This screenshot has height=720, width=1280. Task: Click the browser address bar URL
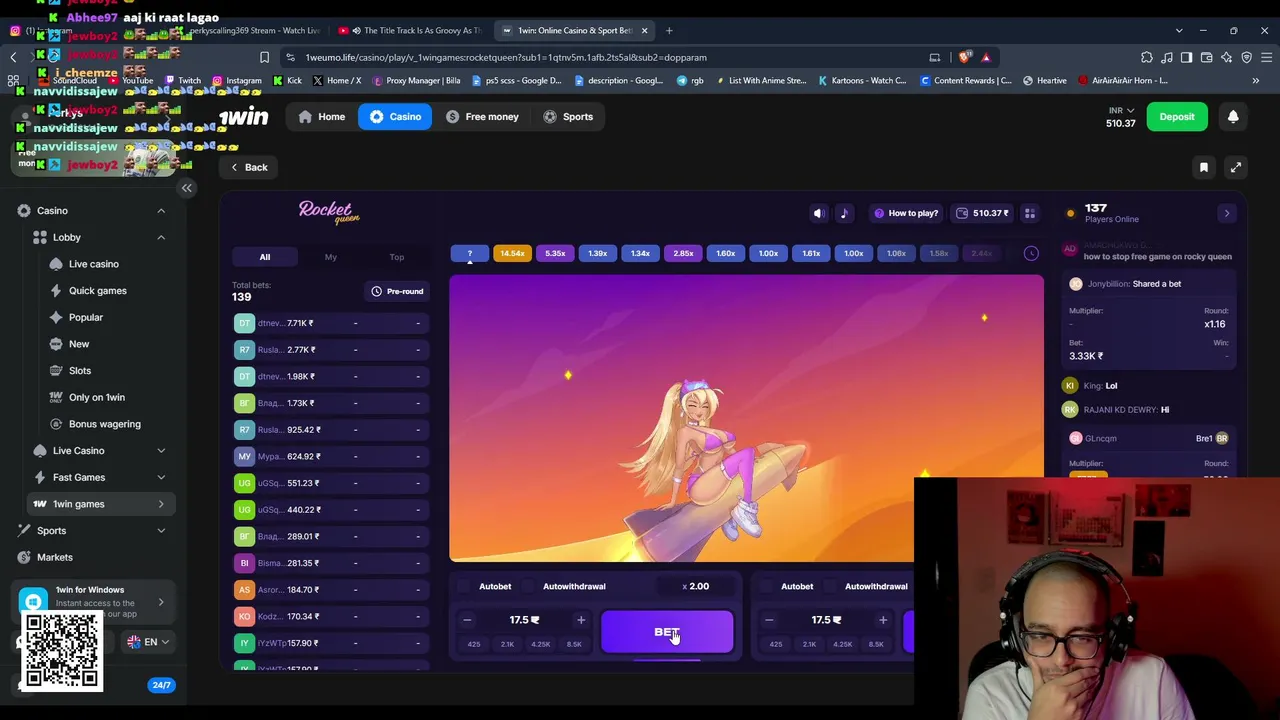coord(506,57)
